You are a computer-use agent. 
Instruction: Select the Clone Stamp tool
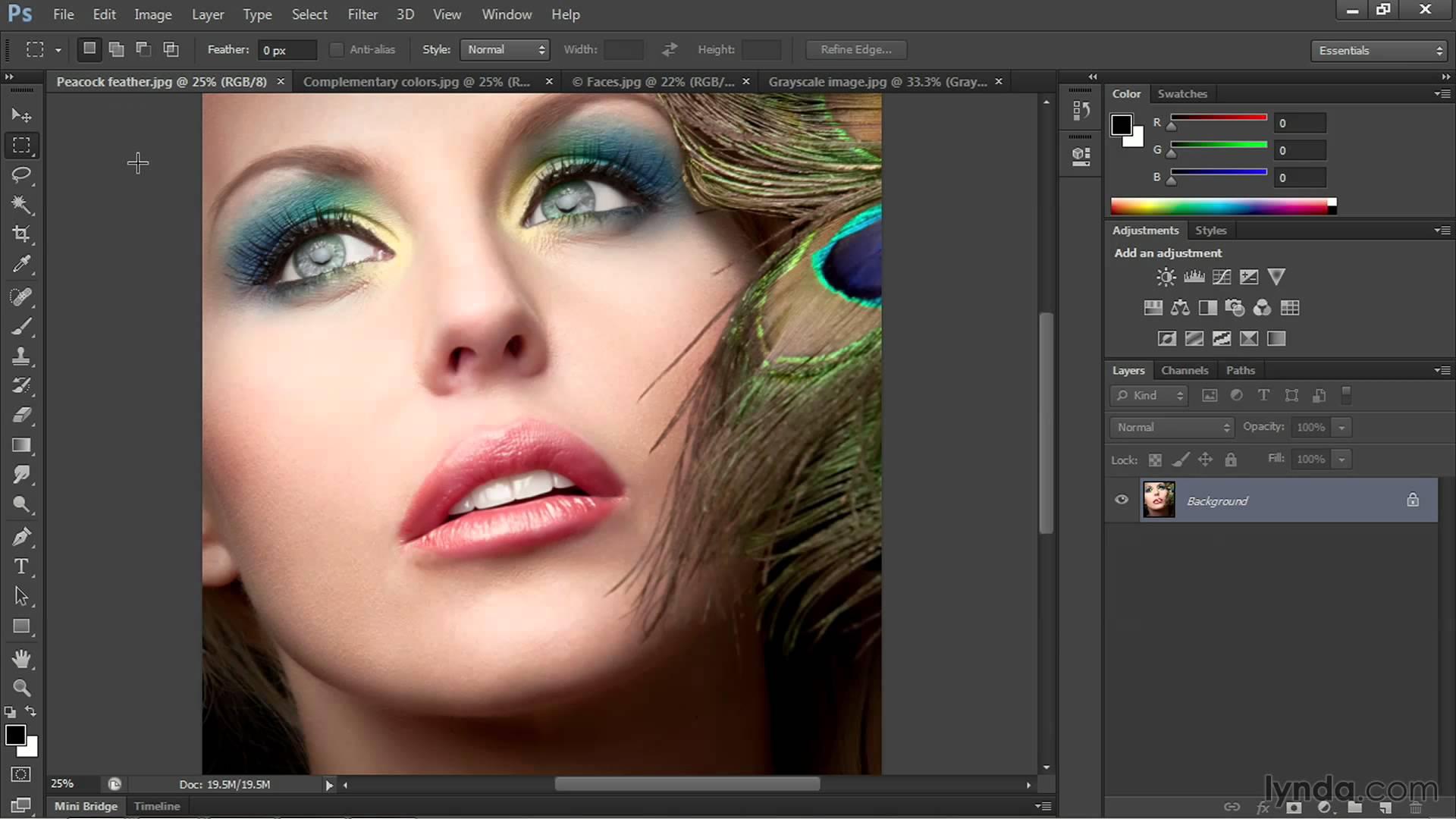click(21, 356)
